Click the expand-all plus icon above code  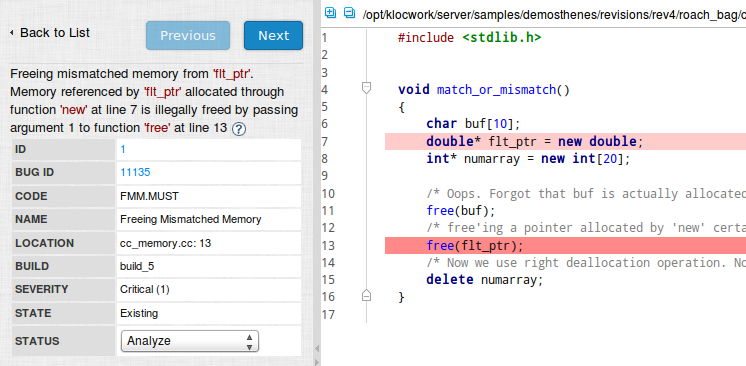tap(330, 13)
